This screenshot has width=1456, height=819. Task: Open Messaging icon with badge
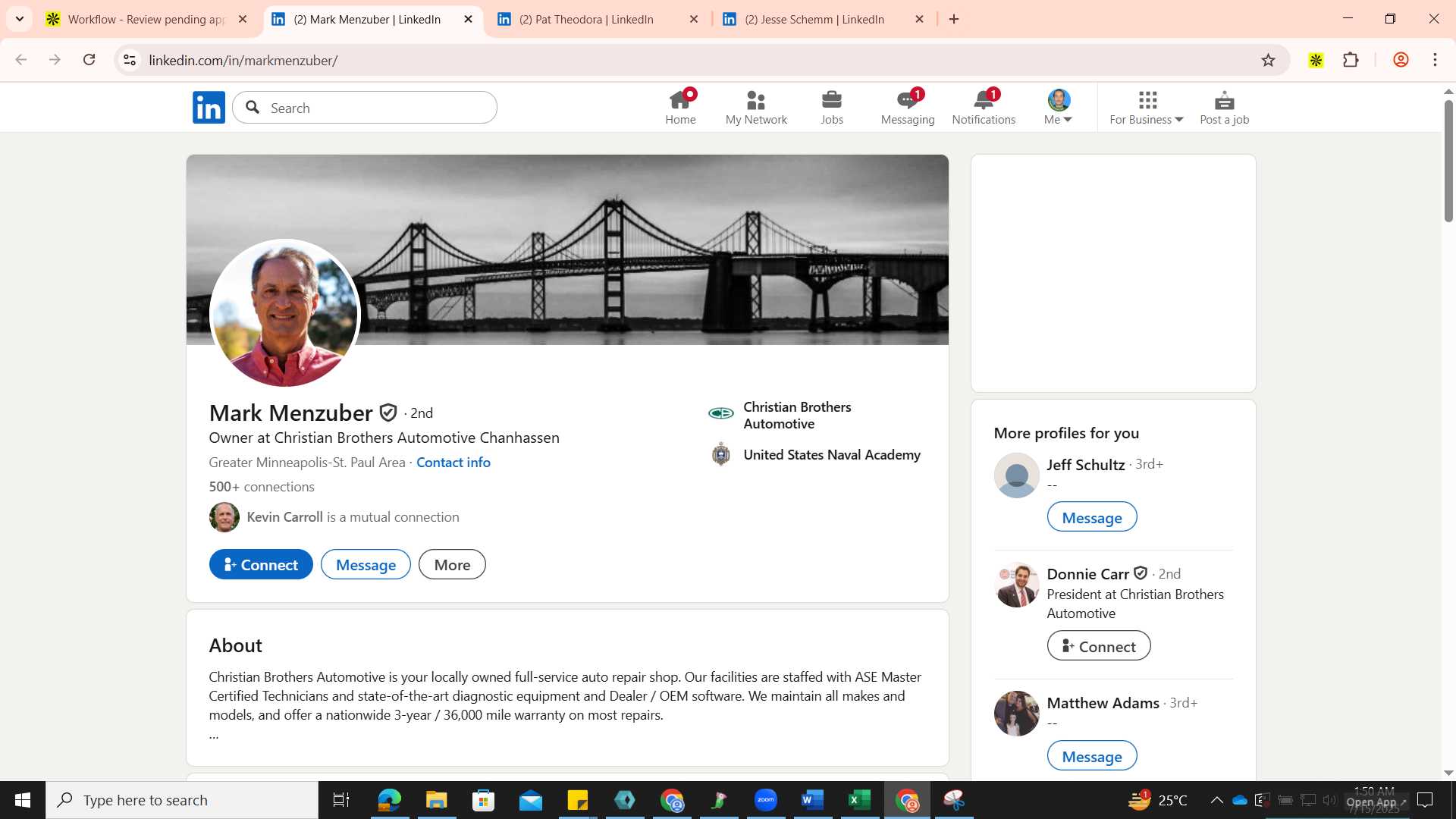[x=908, y=108]
